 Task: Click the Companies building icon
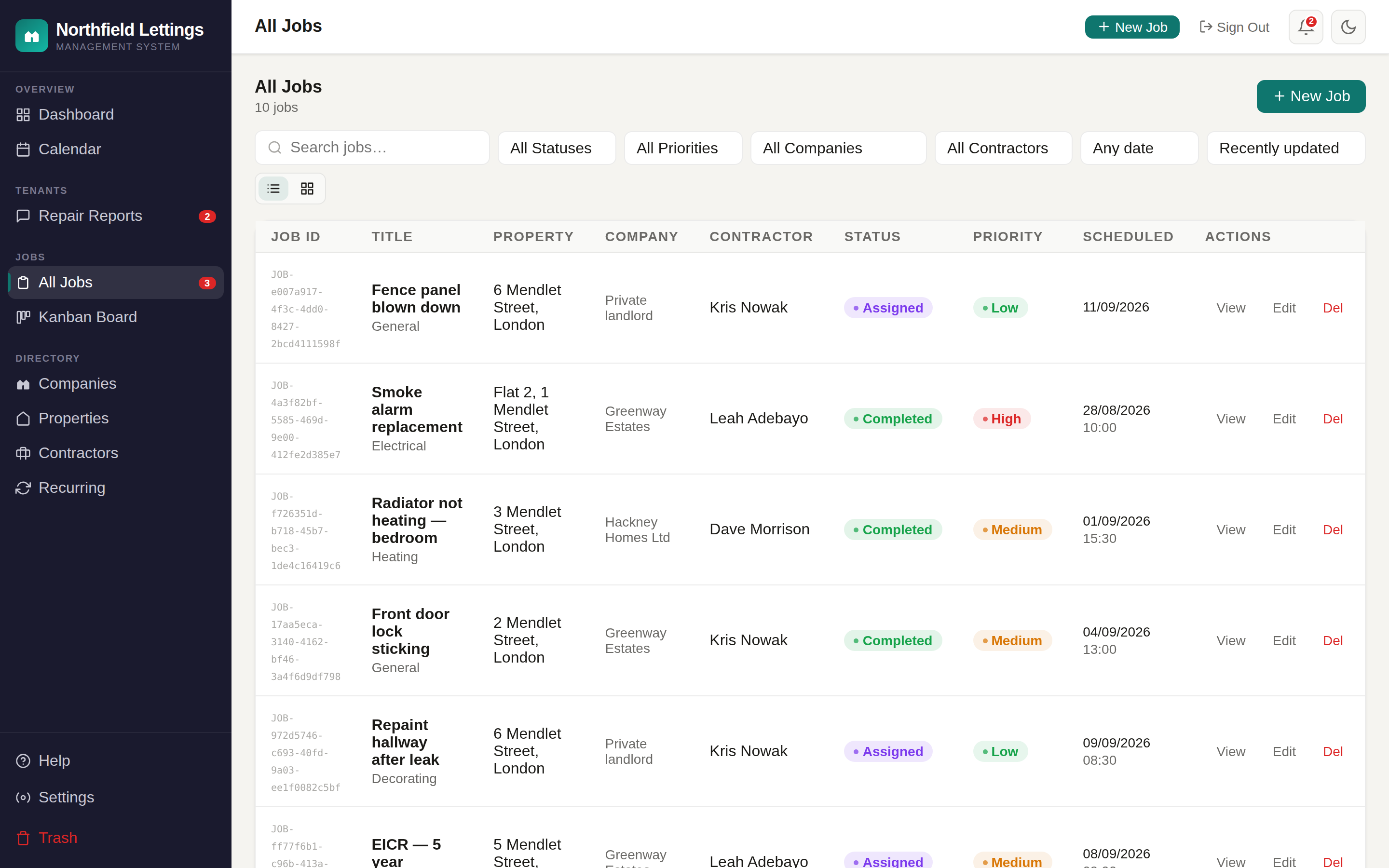click(x=23, y=384)
